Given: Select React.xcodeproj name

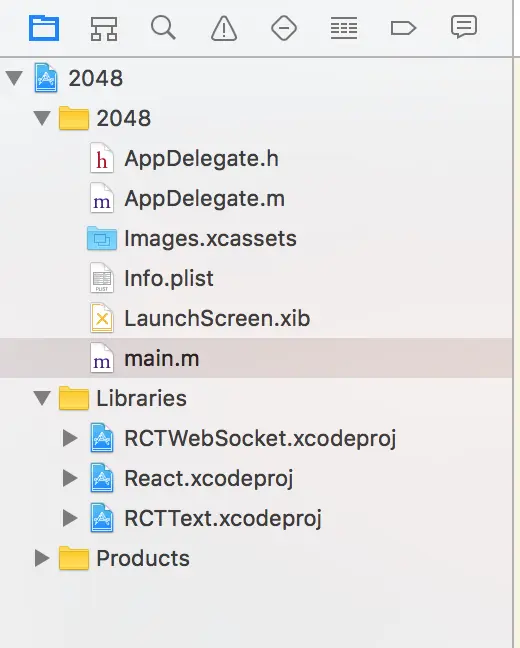Looking at the screenshot, I should point(209,479).
